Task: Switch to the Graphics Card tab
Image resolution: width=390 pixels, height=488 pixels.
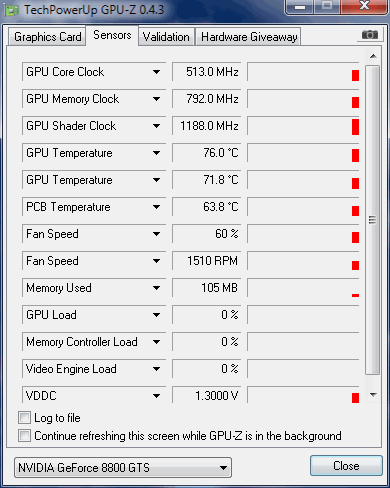Action: coord(47,37)
